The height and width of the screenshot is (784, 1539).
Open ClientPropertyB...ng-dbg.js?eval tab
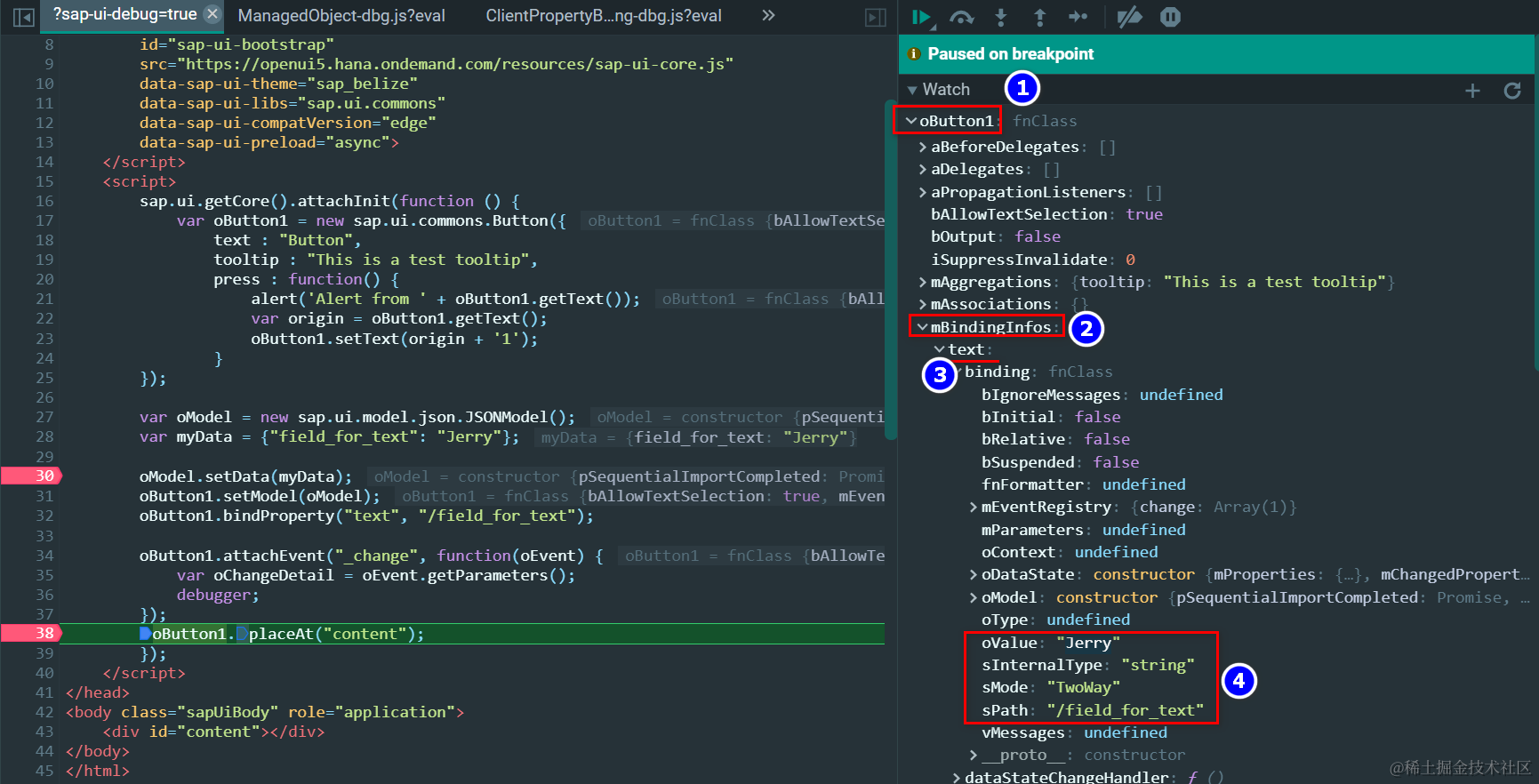point(604,15)
